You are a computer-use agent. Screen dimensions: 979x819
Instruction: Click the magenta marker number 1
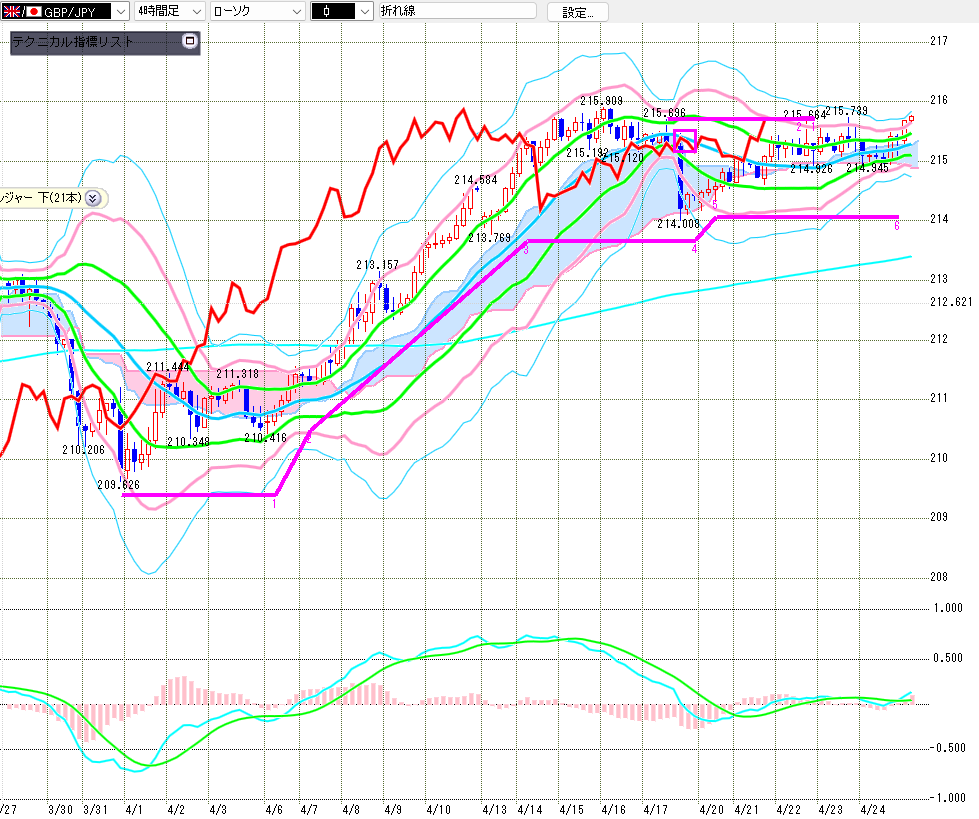[274, 503]
